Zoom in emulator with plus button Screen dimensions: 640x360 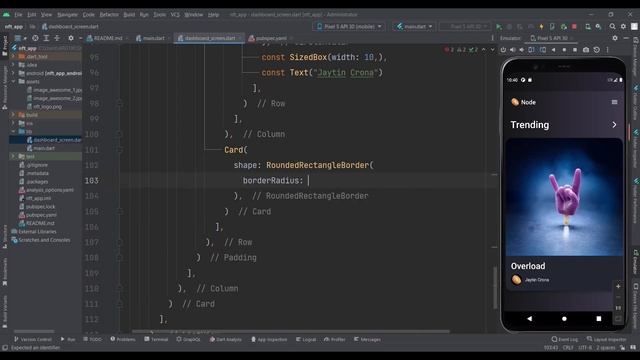pyautogui.click(x=618, y=287)
